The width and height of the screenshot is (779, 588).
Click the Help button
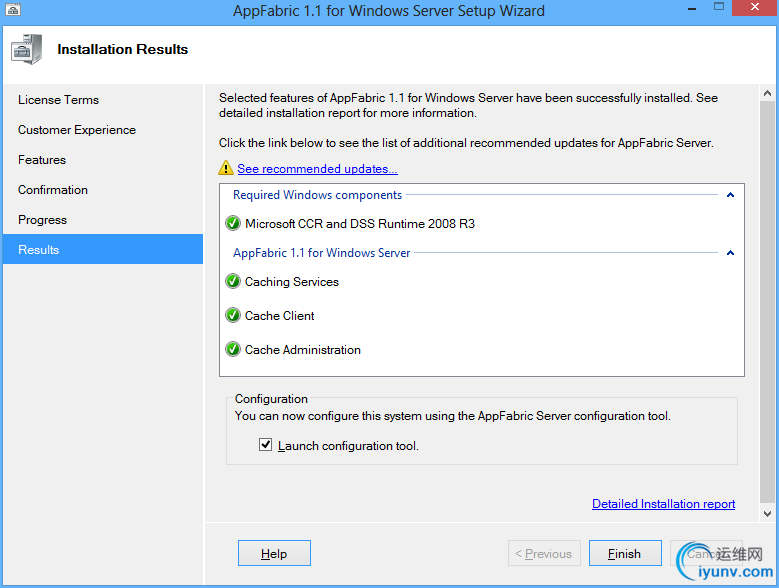[274, 553]
